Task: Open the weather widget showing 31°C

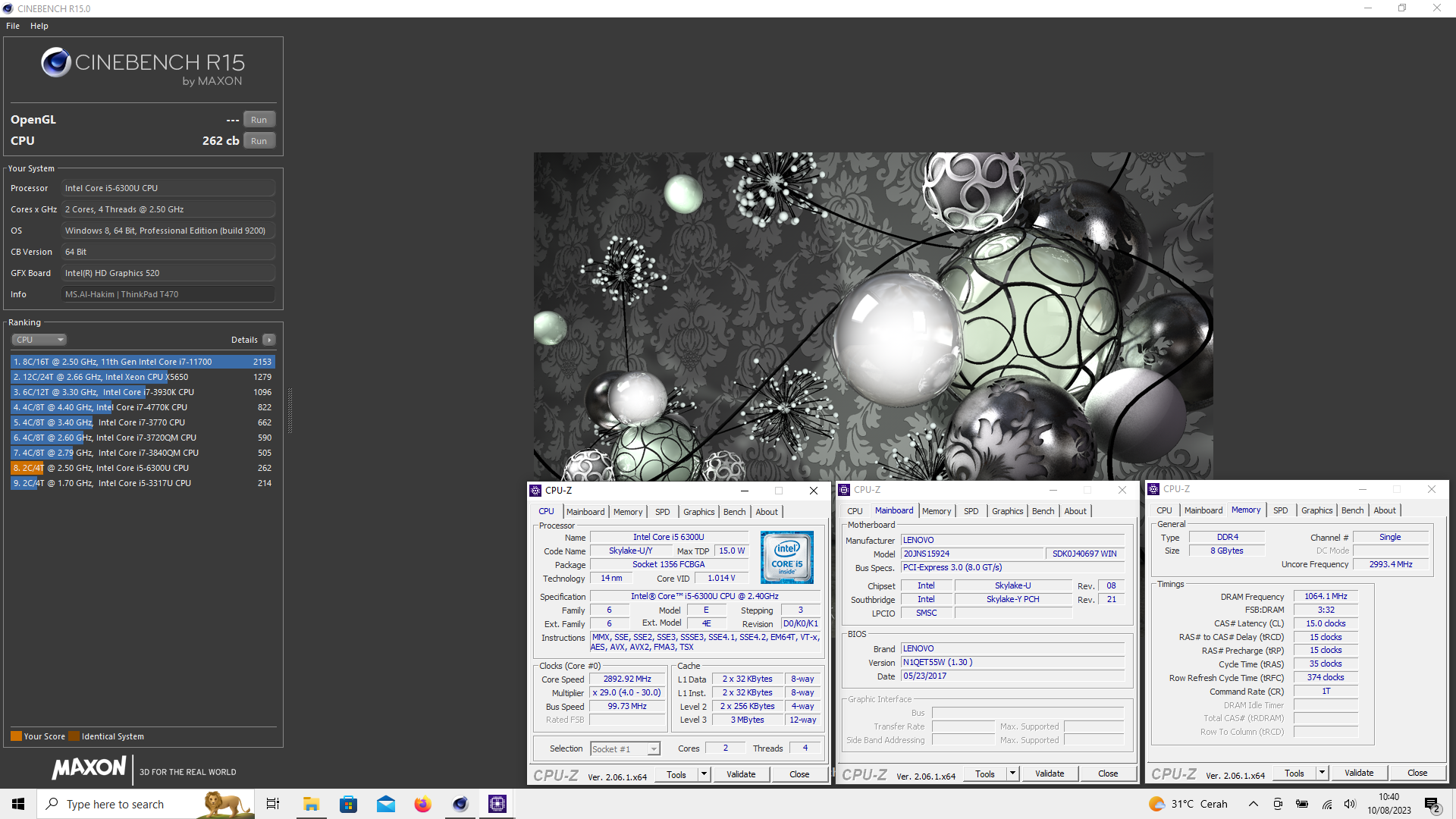Action: pyautogui.click(x=1188, y=804)
